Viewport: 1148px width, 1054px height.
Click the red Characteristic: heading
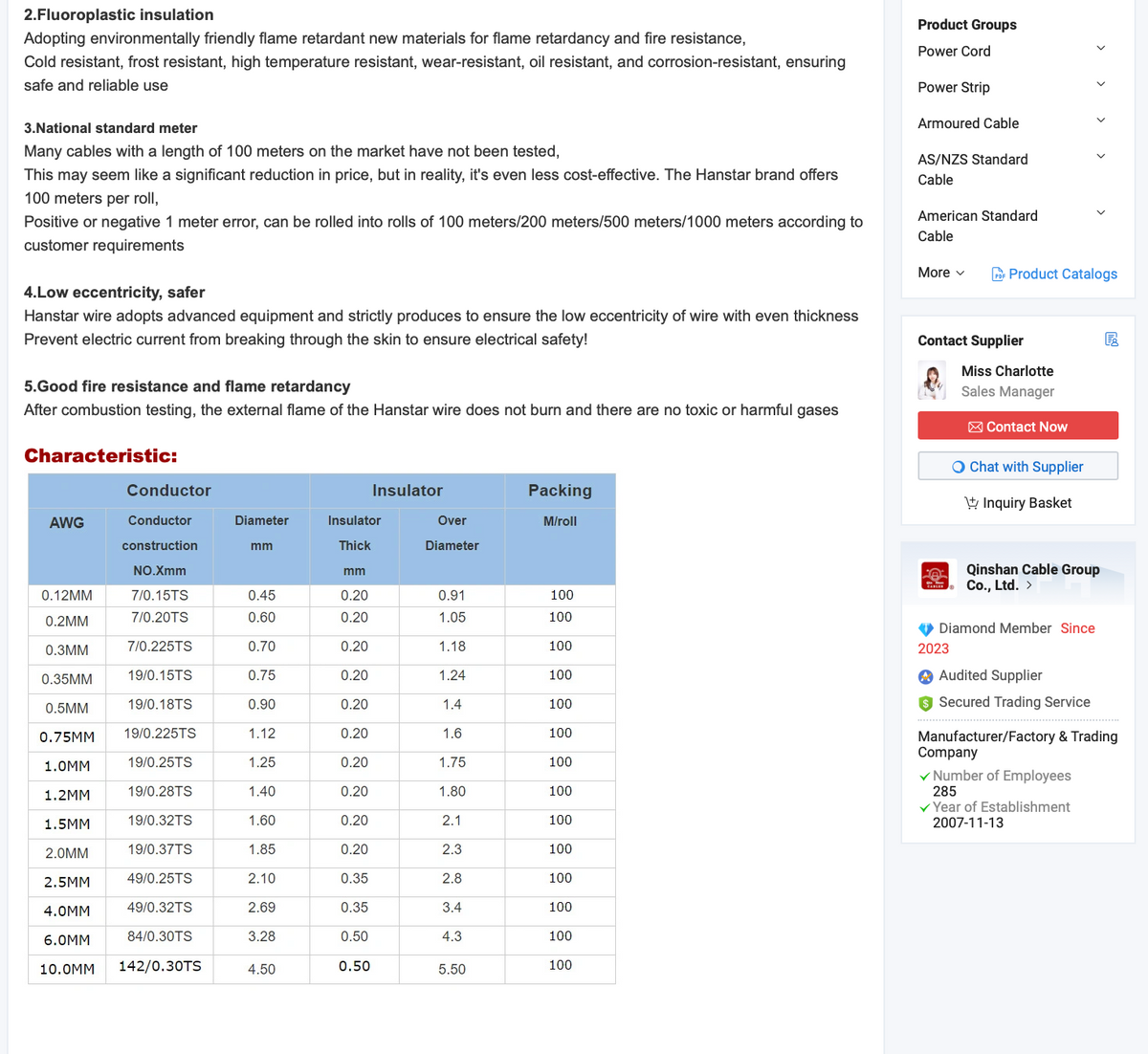pos(100,455)
